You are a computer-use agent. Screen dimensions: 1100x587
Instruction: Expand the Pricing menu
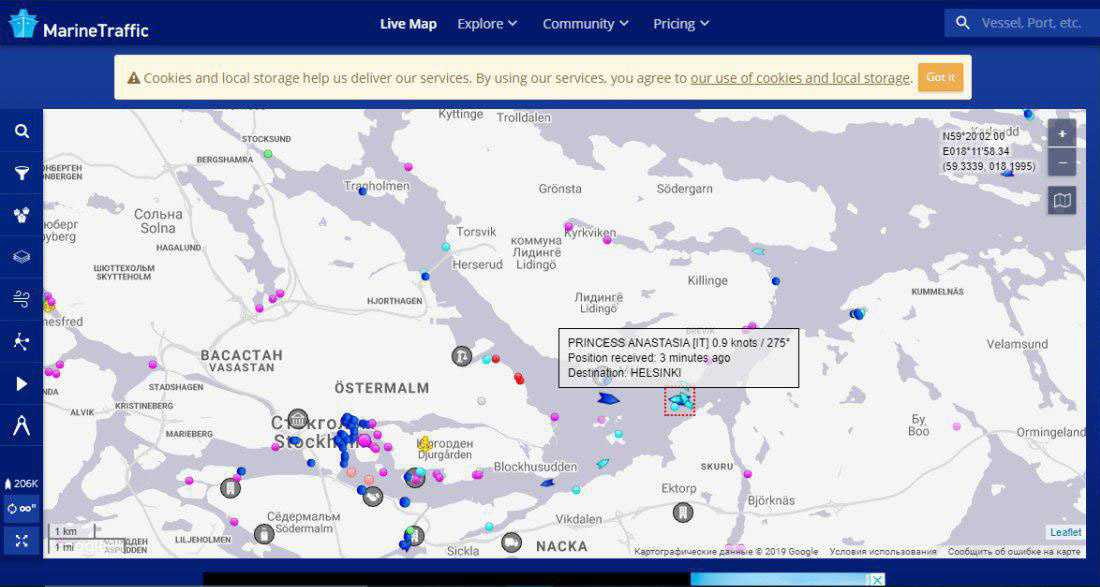681,24
